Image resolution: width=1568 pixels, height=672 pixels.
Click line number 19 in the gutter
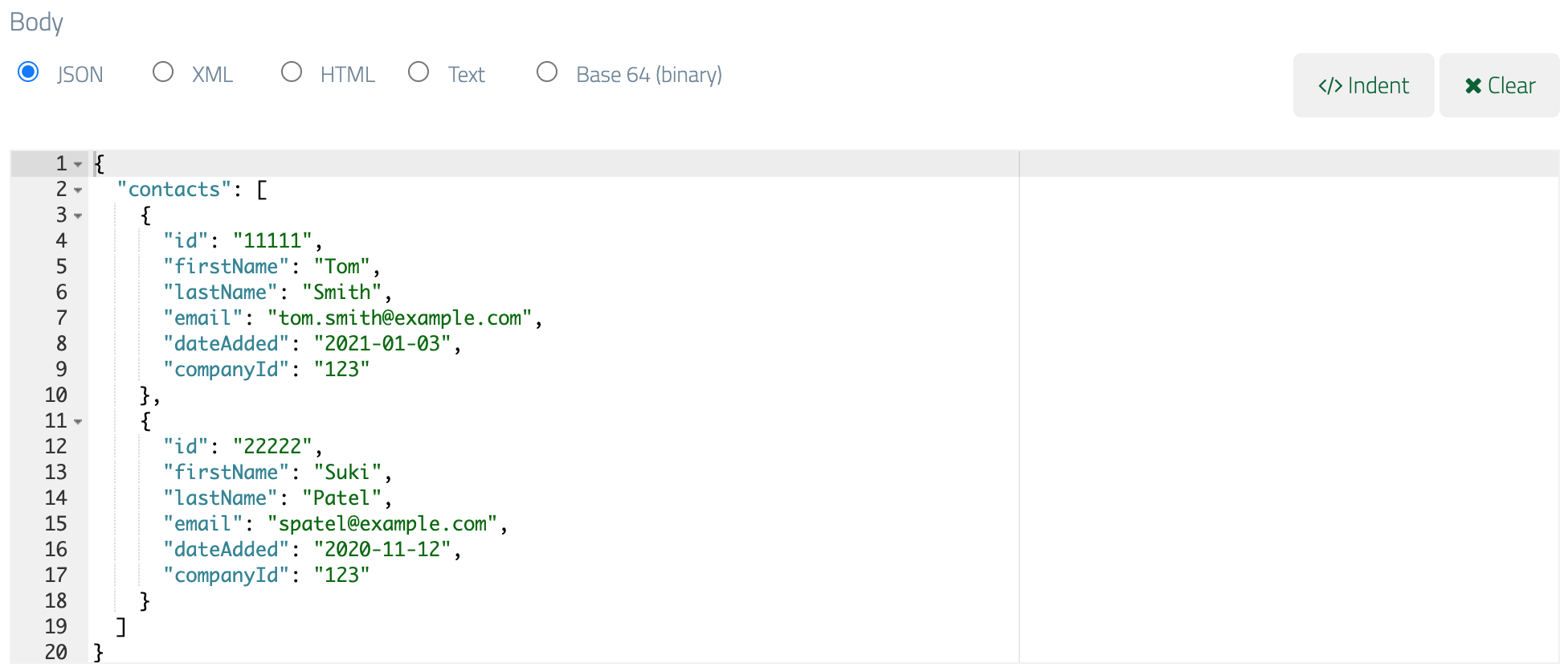coord(56,627)
